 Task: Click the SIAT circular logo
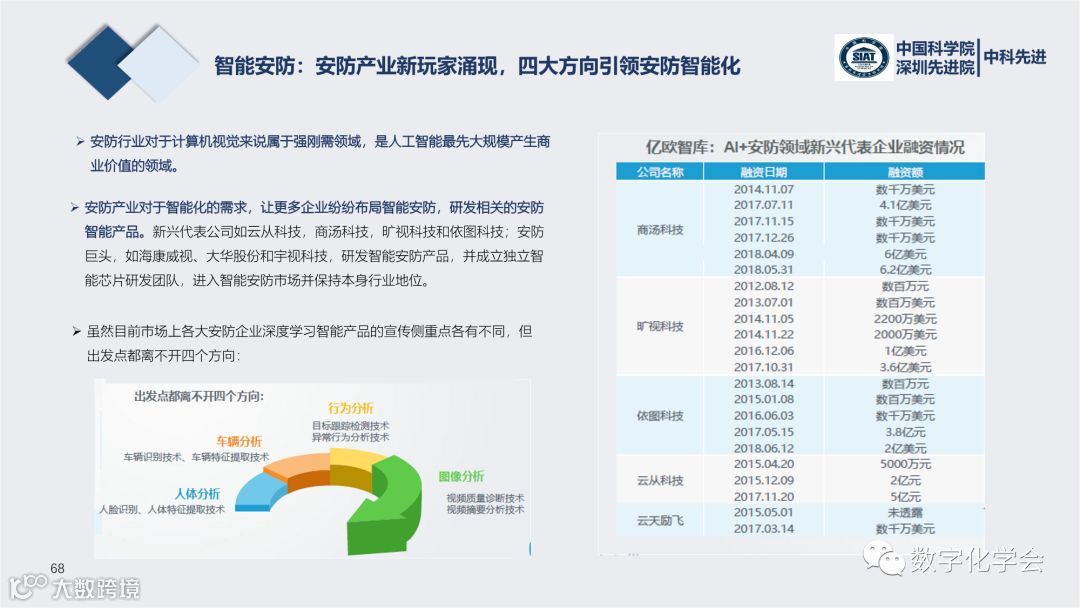tap(864, 58)
